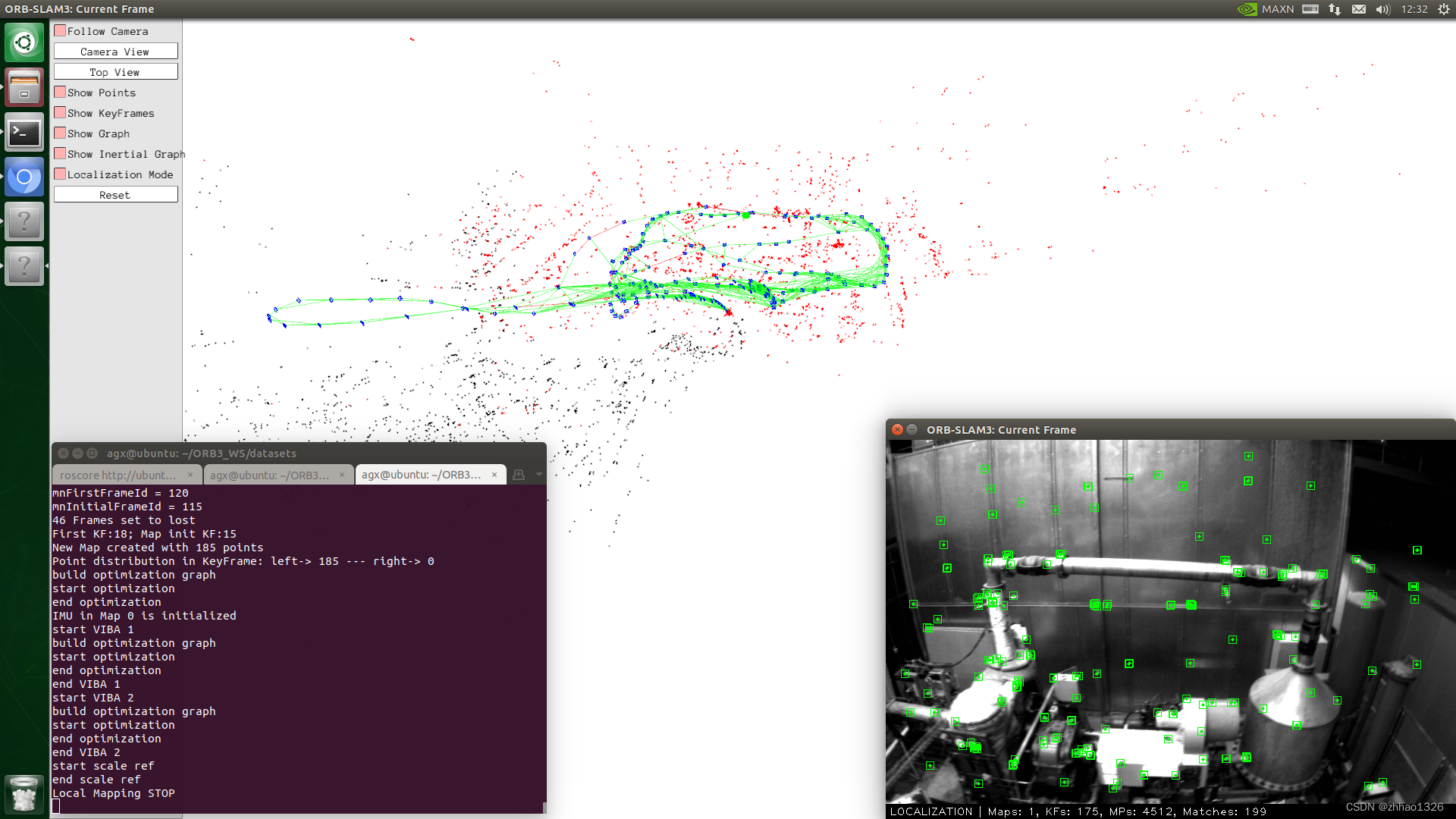Switch to the roscore terminal tab
1456x819 pixels.
click(x=121, y=475)
